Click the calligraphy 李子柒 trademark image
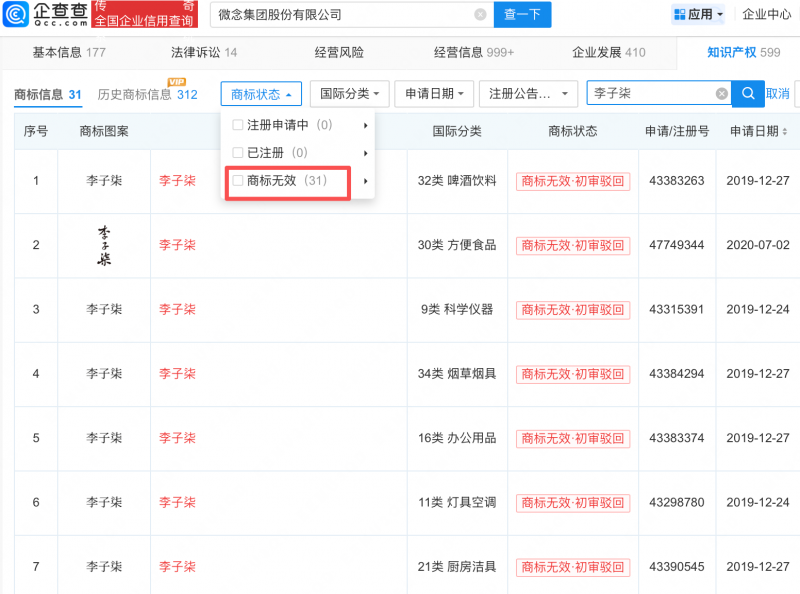The image size is (800, 594). pyautogui.click(x=104, y=245)
